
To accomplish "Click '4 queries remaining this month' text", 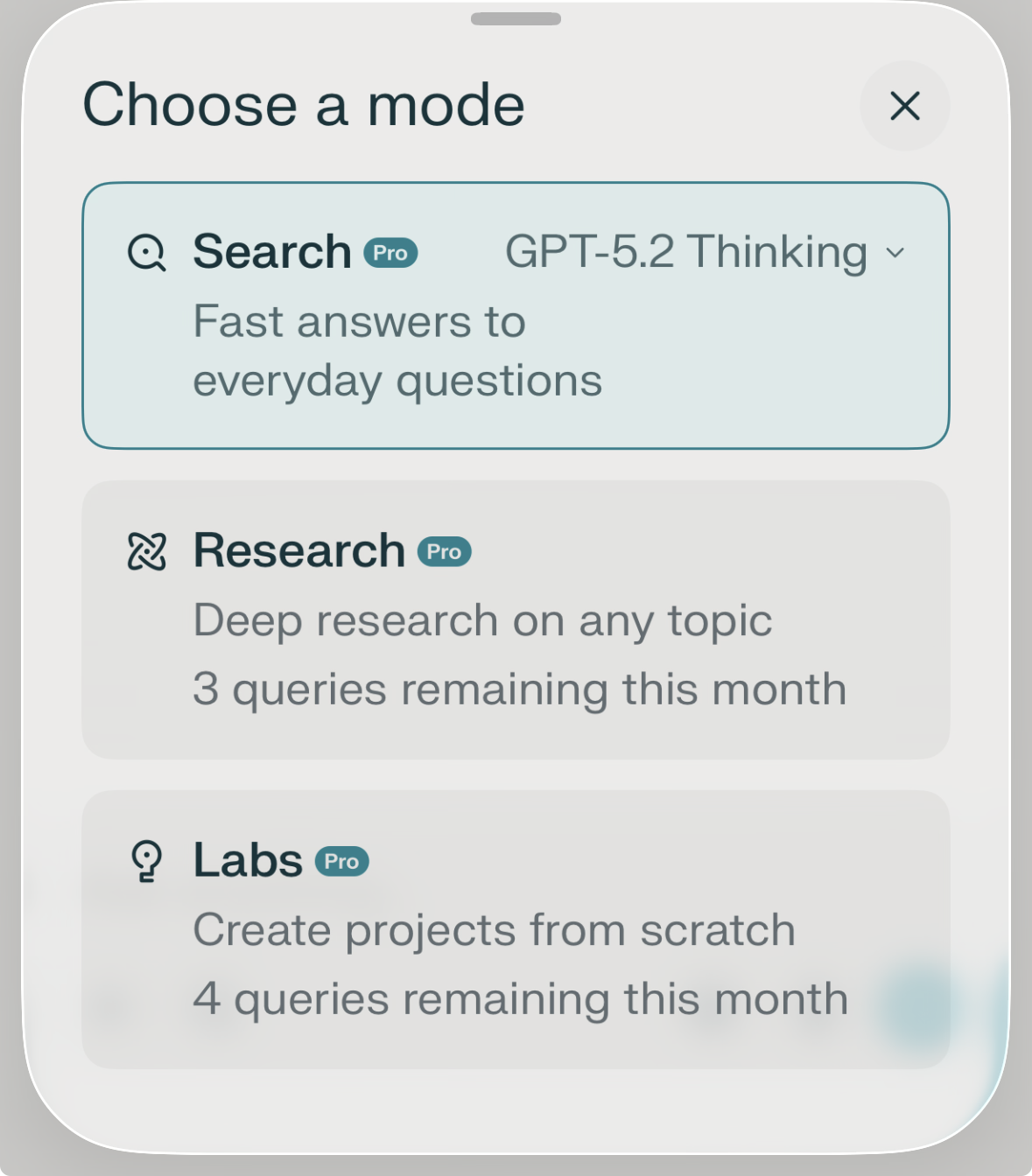I will coord(520,998).
